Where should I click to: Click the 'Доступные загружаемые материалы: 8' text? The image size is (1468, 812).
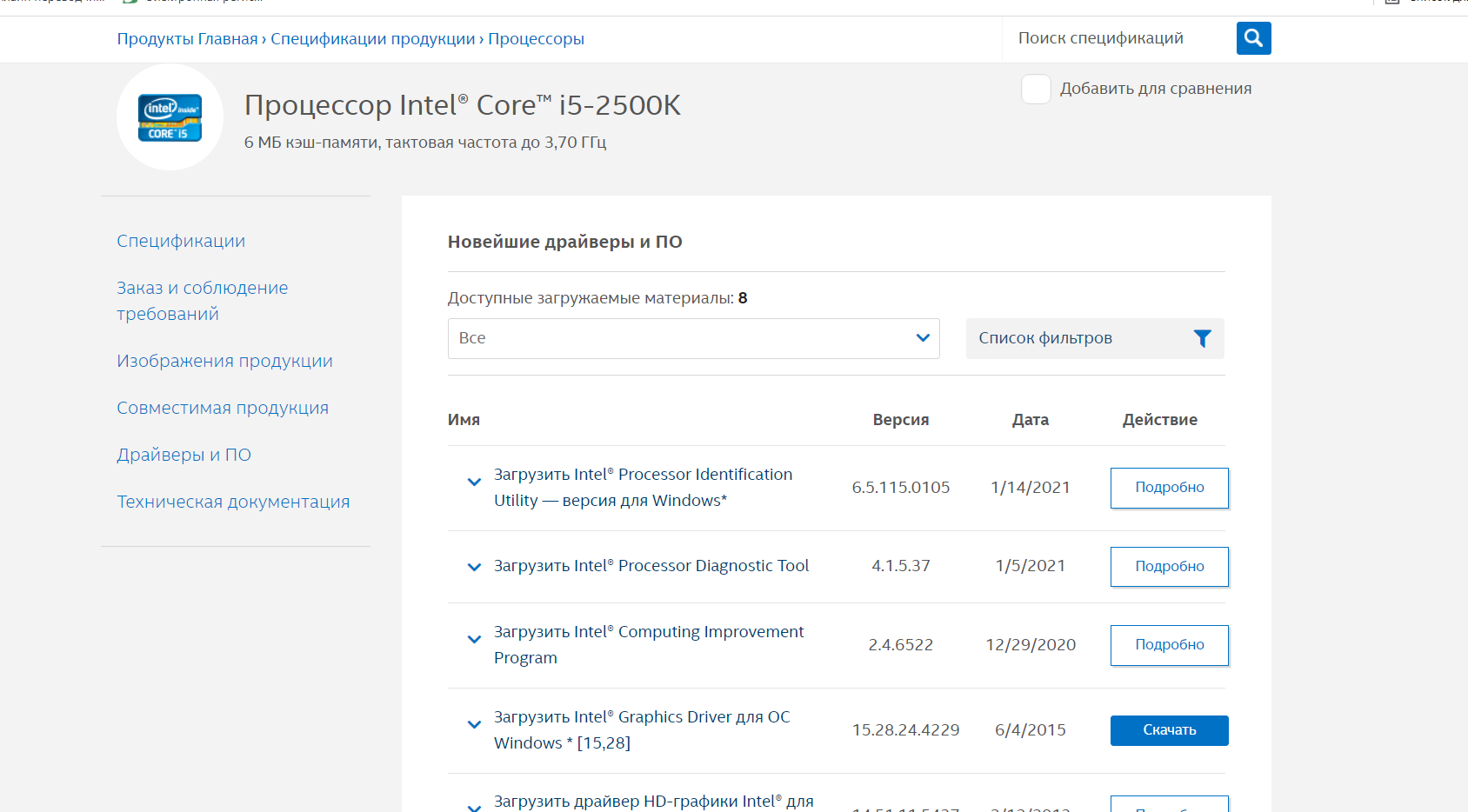(x=597, y=298)
